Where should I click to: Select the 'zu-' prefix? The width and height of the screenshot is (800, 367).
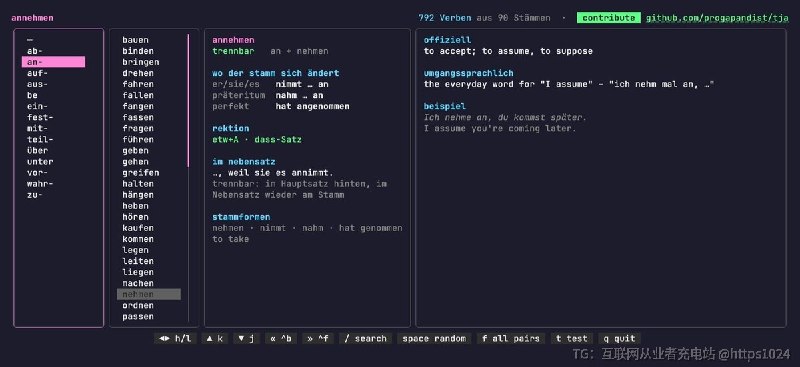(35, 195)
